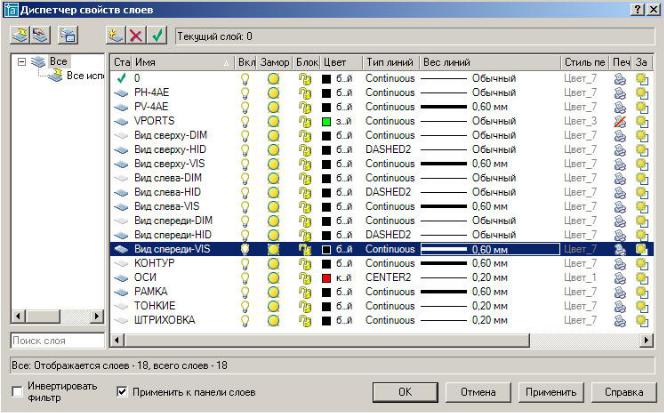Click the status icon of layer PV-4AE
This screenshot has height=413, width=664.
point(122,107)
